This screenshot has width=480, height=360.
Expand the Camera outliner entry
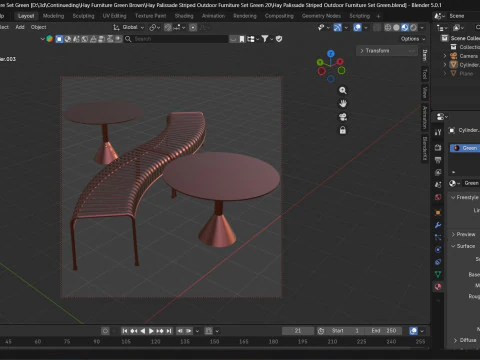coord(445,56)
